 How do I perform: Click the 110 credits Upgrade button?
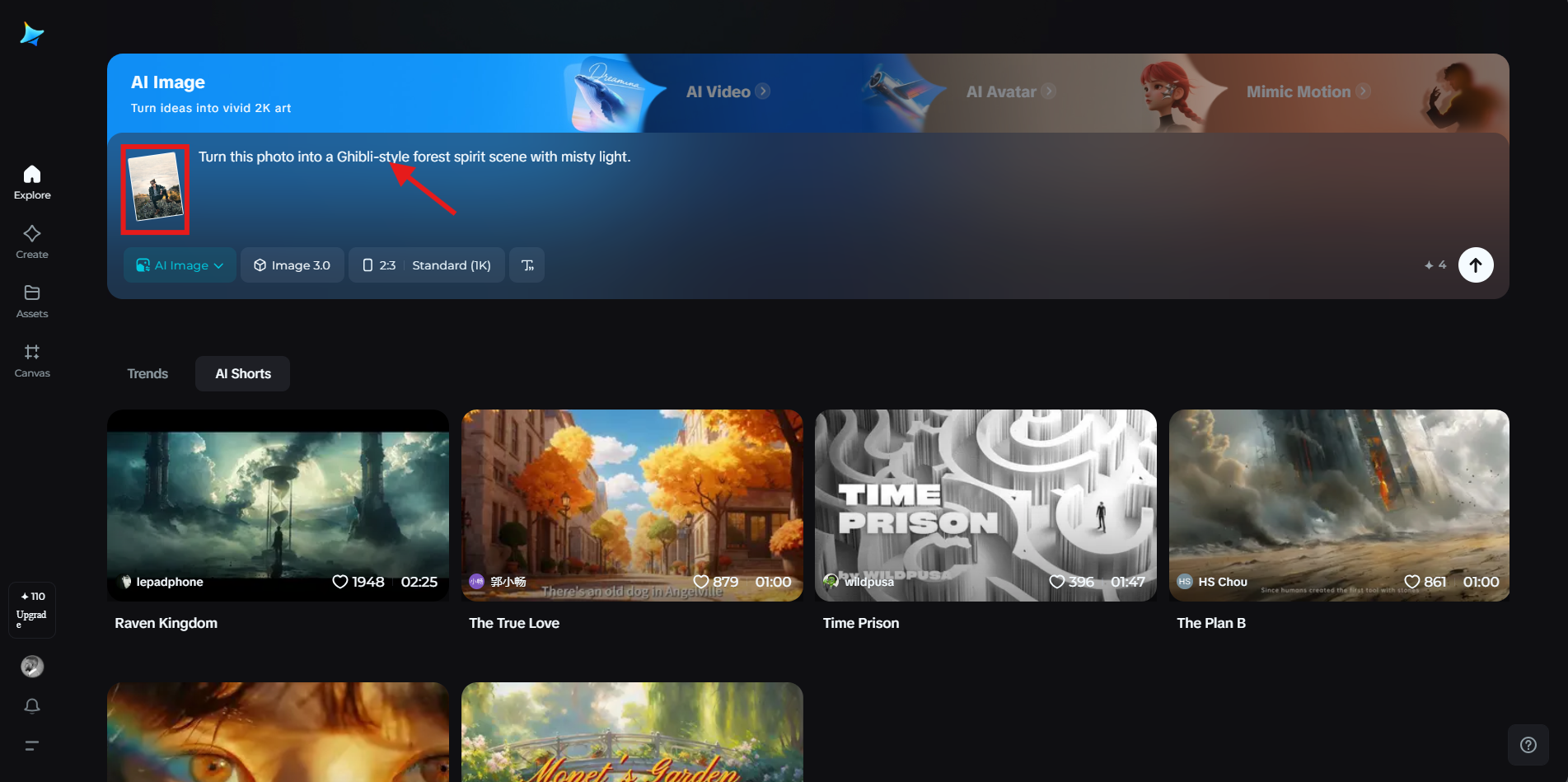tap(32, 610)
